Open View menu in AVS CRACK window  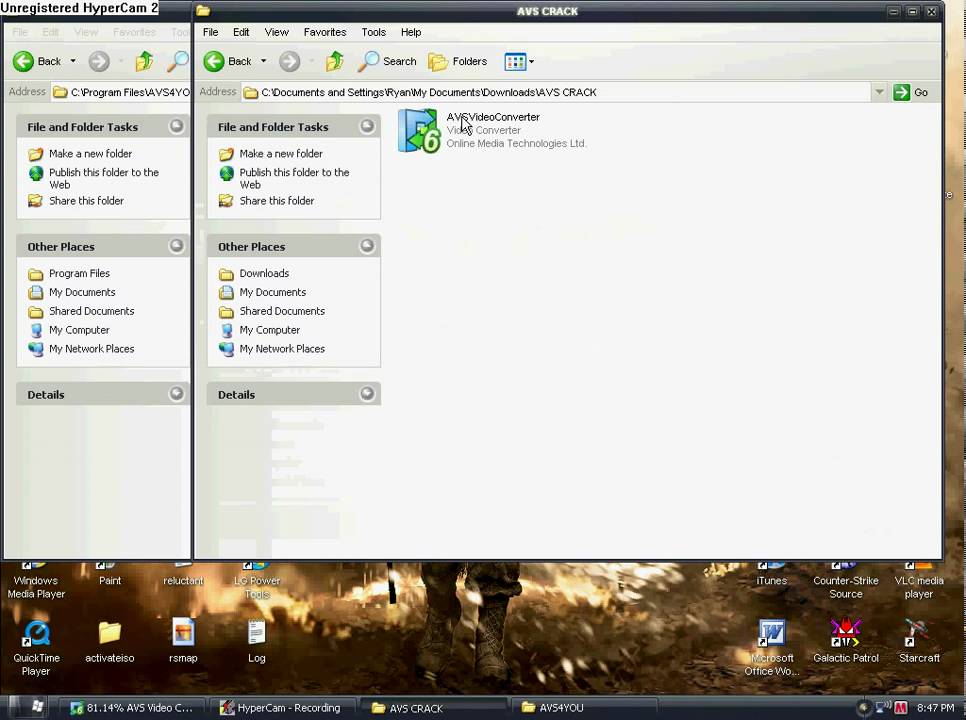pyautogui.click(x=277, y=32)
